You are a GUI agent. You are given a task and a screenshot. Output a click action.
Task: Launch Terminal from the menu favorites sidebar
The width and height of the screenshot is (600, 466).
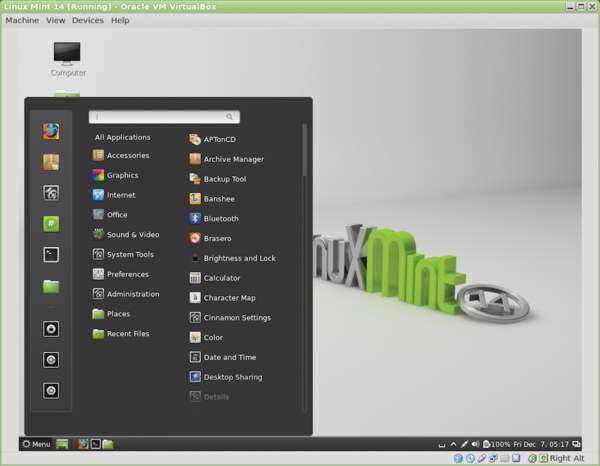click(x=51, y=255)
